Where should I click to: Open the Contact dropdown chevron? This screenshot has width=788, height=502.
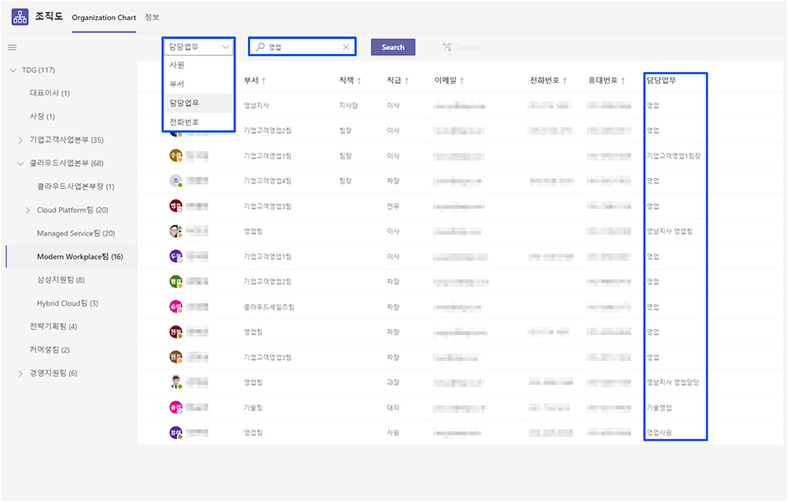point(488,47)
